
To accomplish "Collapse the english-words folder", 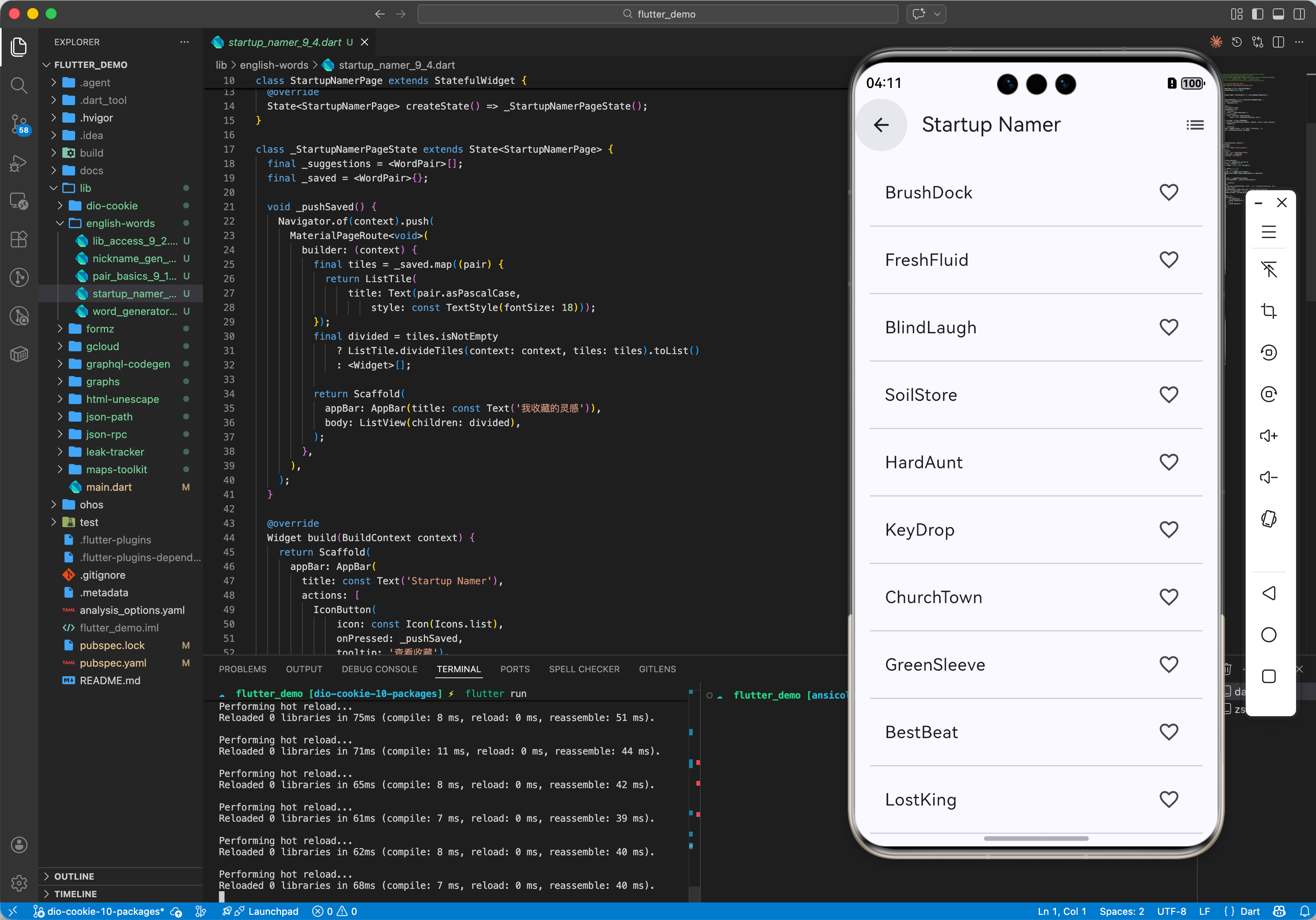I will 120,223.
